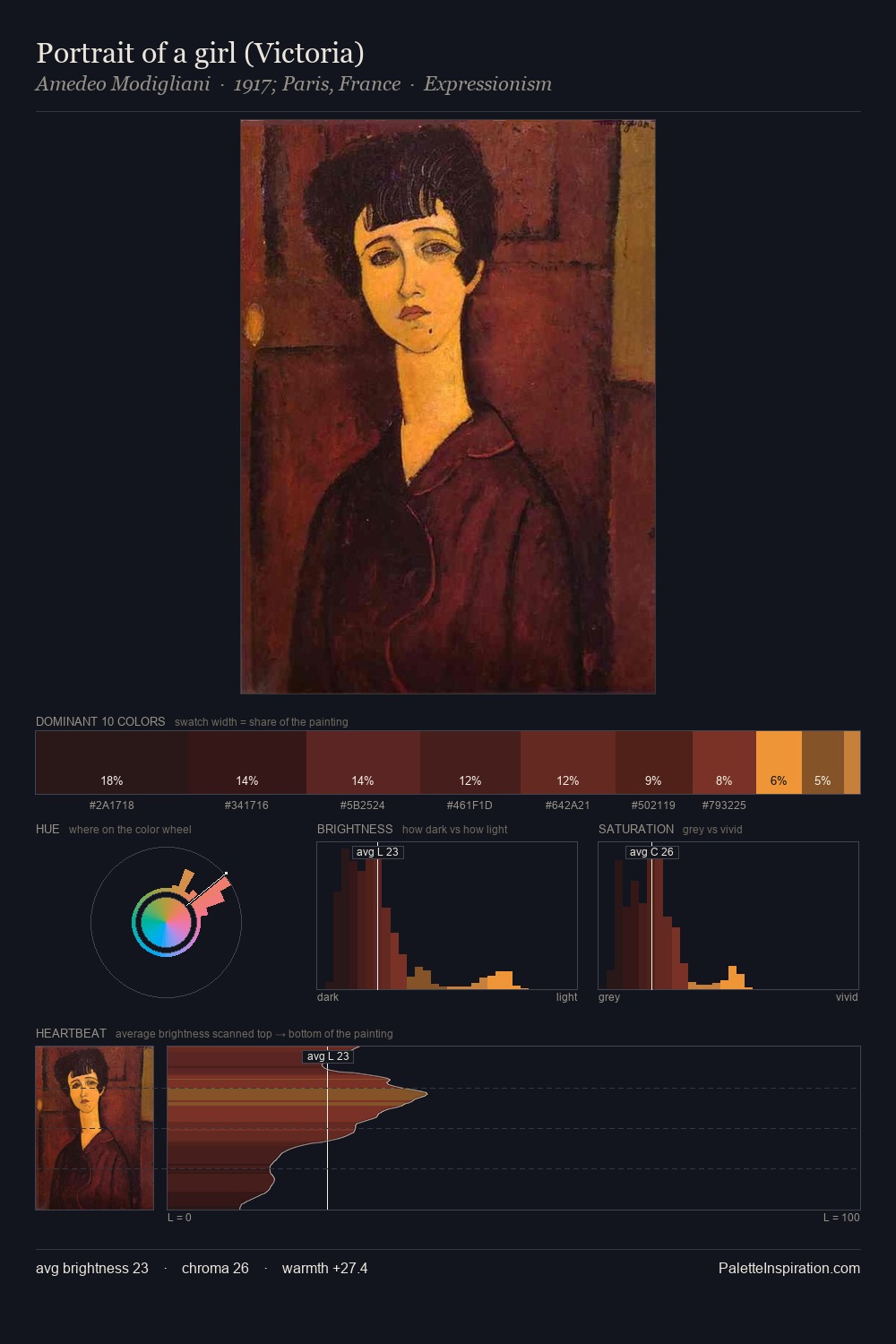Select the 9% swatch #502119
This screenshot has width=896, height=1344.
654,762
